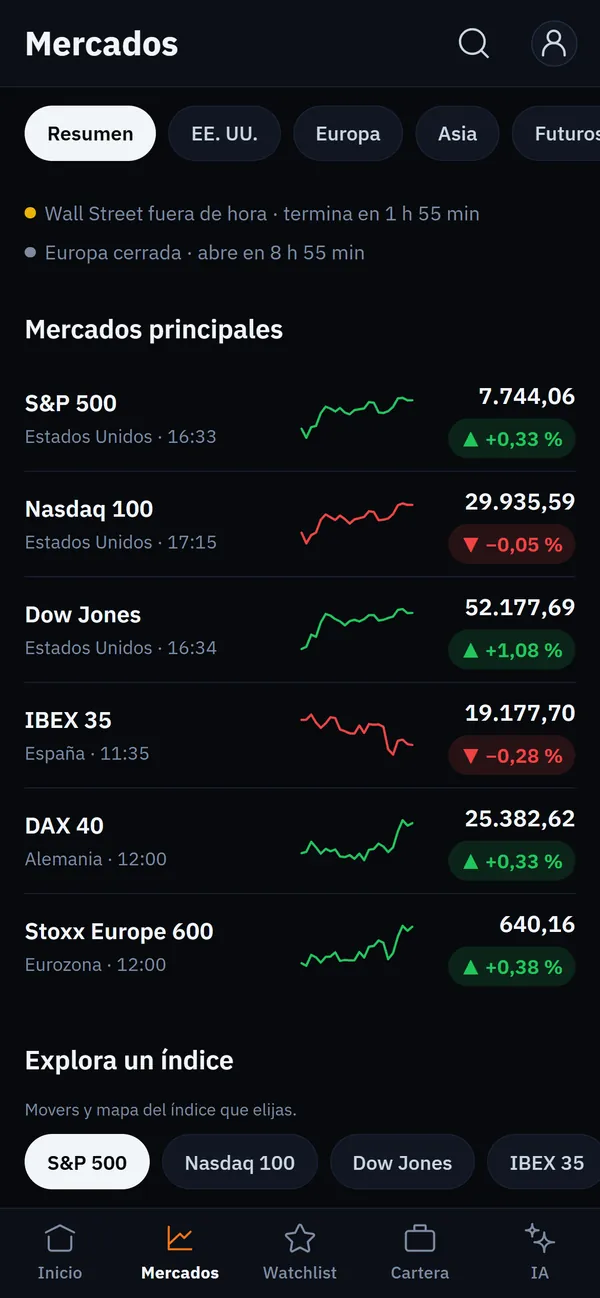Select the EE. UU. tab
This screenshot has width=600, height=1298.
pos(225,134)
